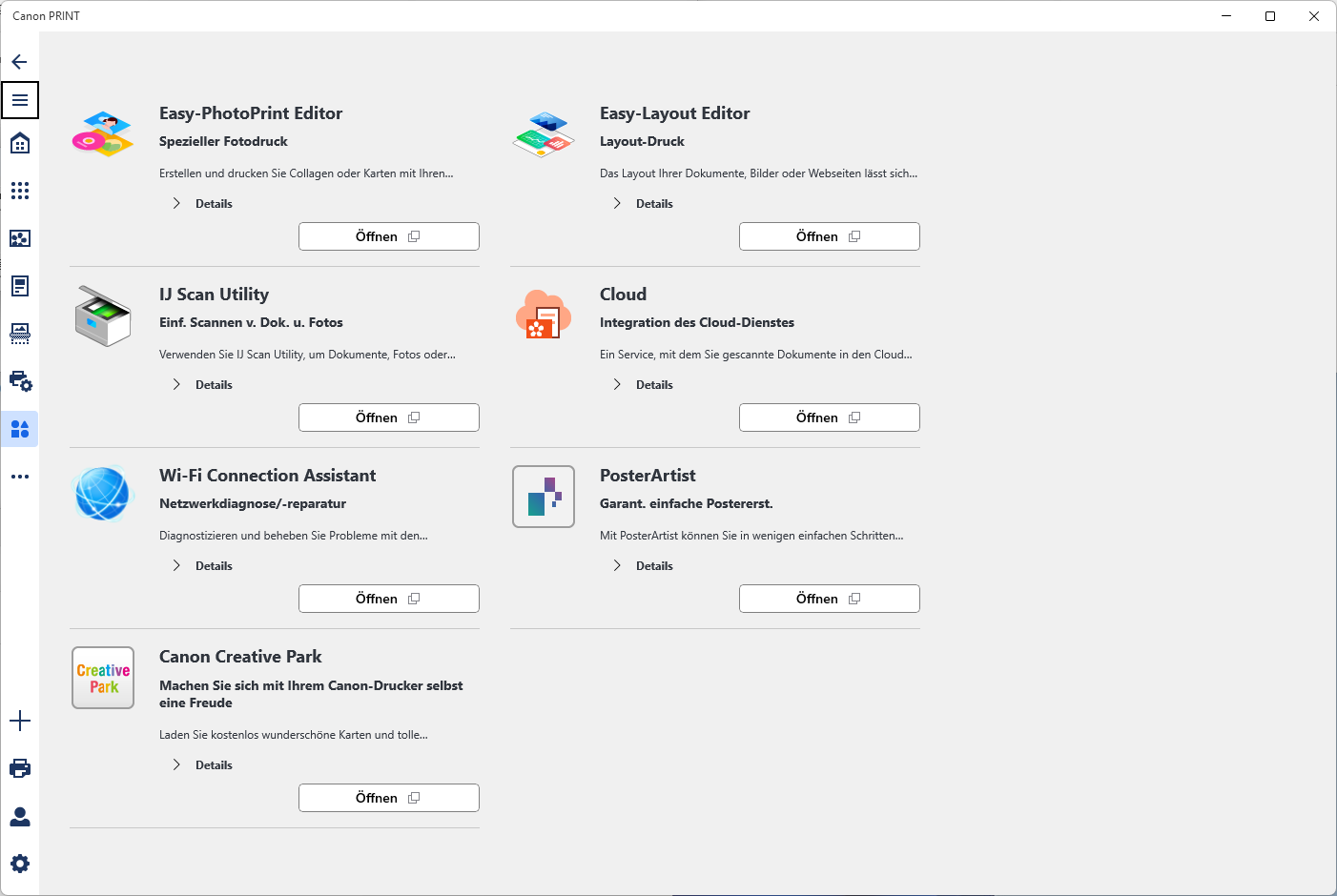Open IJ Scan Utility with Öffnen button
The height and width of the screenshot is (896, 1337).
point(389,417)
